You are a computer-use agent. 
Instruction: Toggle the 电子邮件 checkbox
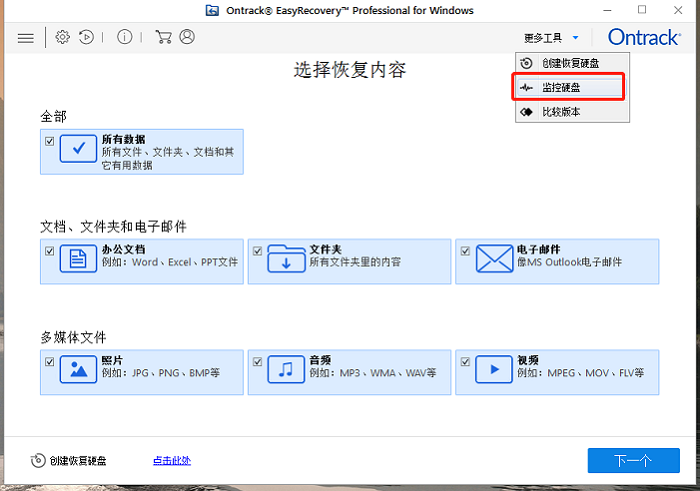465,251
